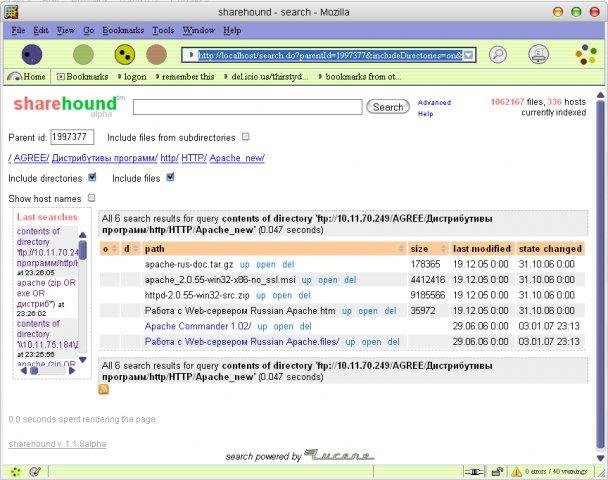608x480 pixels.
Task: Click 'del' for httpd-2.0.55-win32-src.zip
Action: click(304, 296)
